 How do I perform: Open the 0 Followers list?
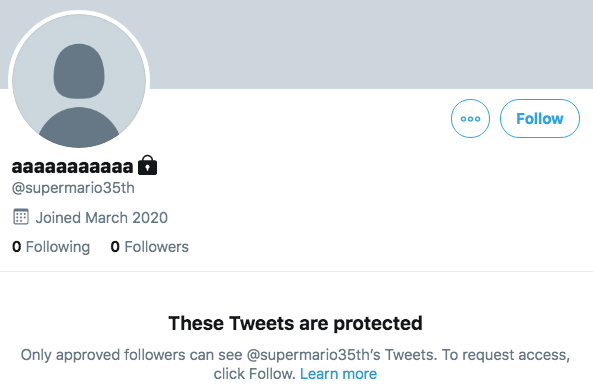149,247
